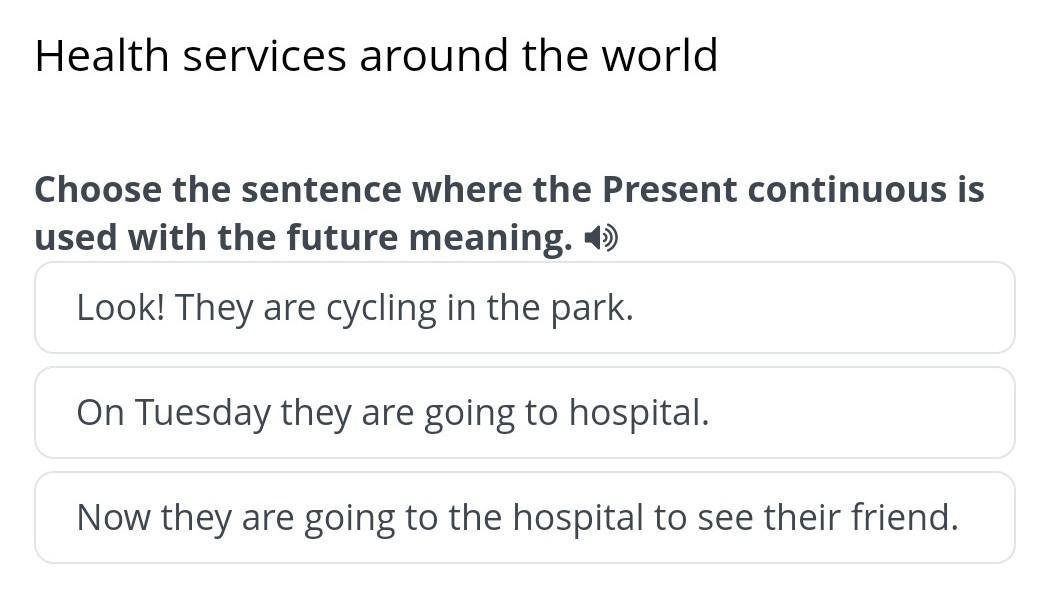Choose the middle answer about Tuesday hospital visit
Screen dimensions: 1064x614
click(524, 412)
